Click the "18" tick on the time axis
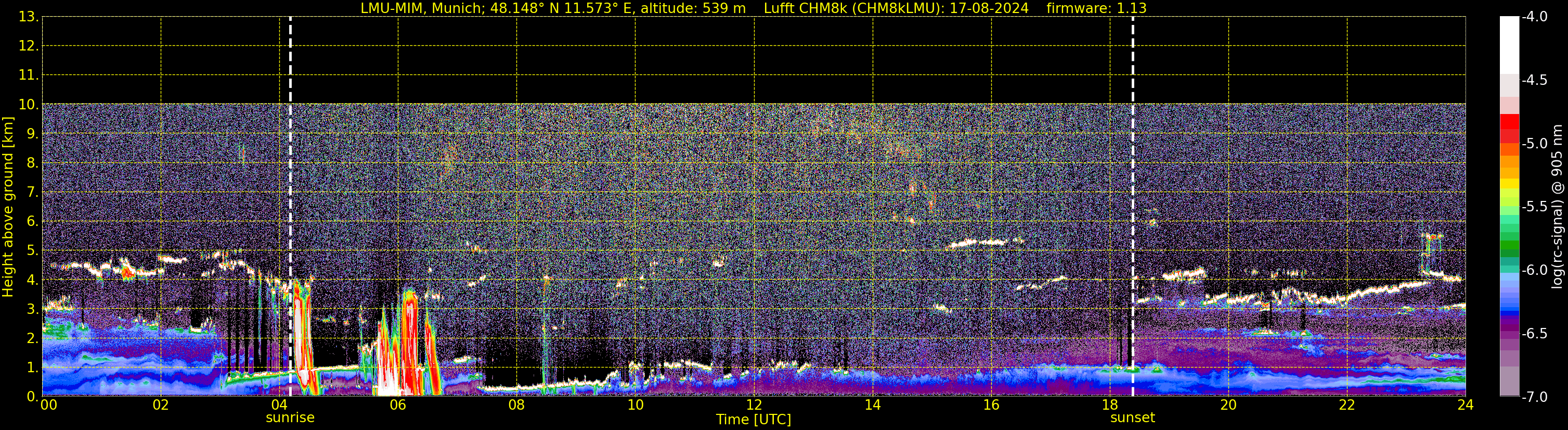The height and width of the screenshot is (430, 1568). [x=1110, y=406]
